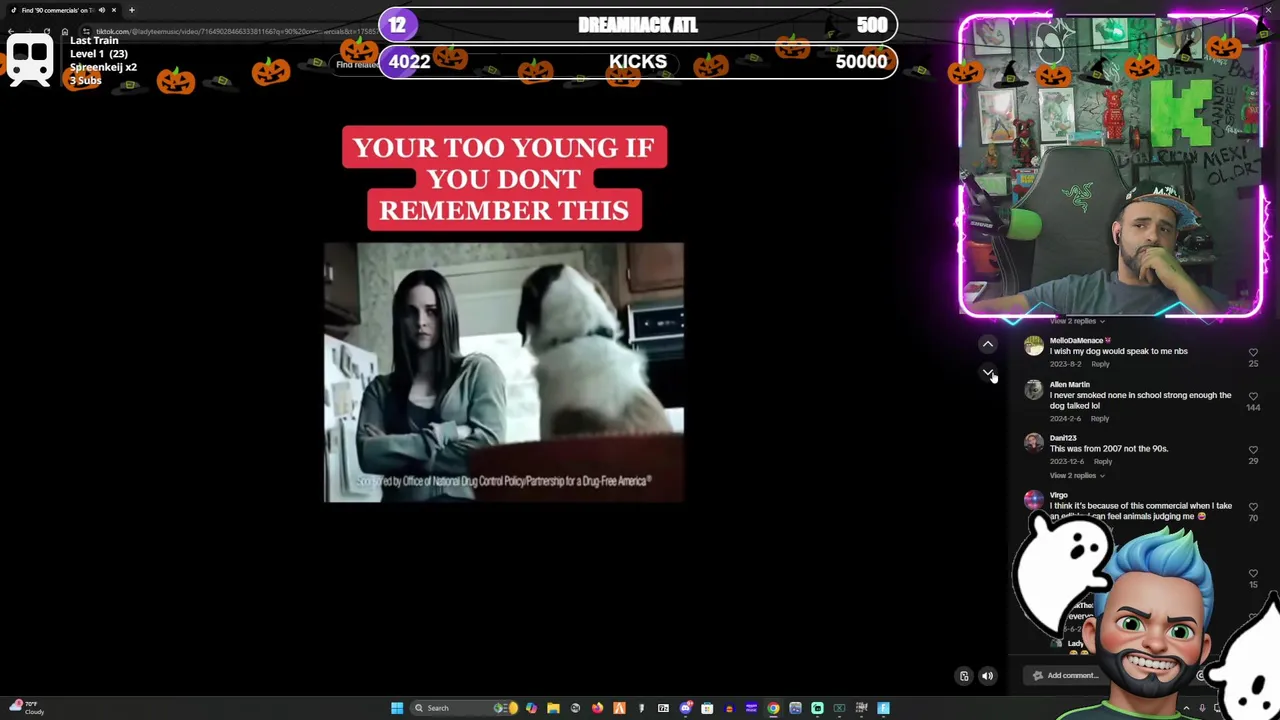Open File Explorer from the taskbar
This screenshot has height=720, width=1280.
coord(553,708)
